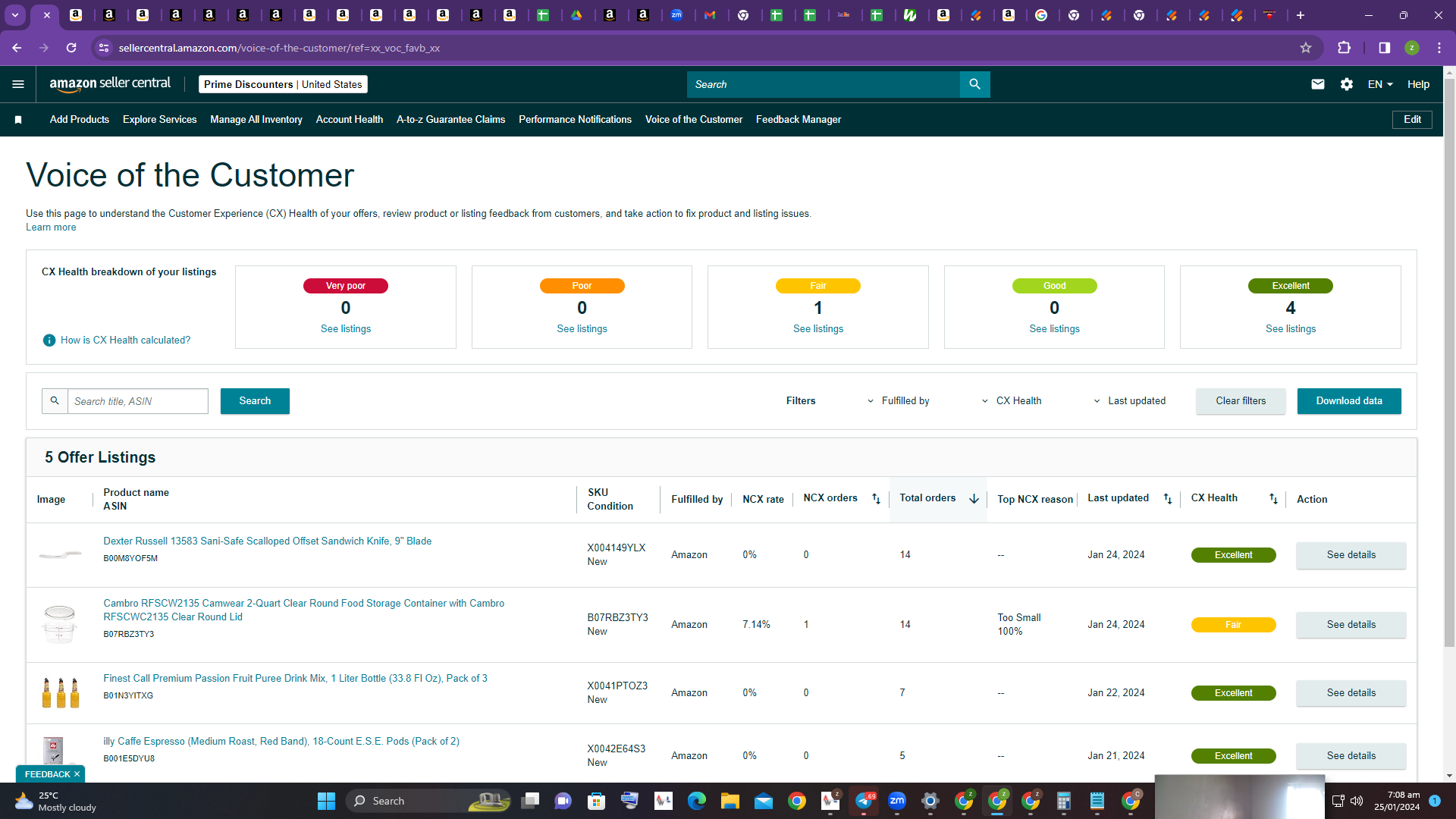Open the Explore Services menu item
Image resolution: width=1456 pixels, height=819 pixels.
159,120
